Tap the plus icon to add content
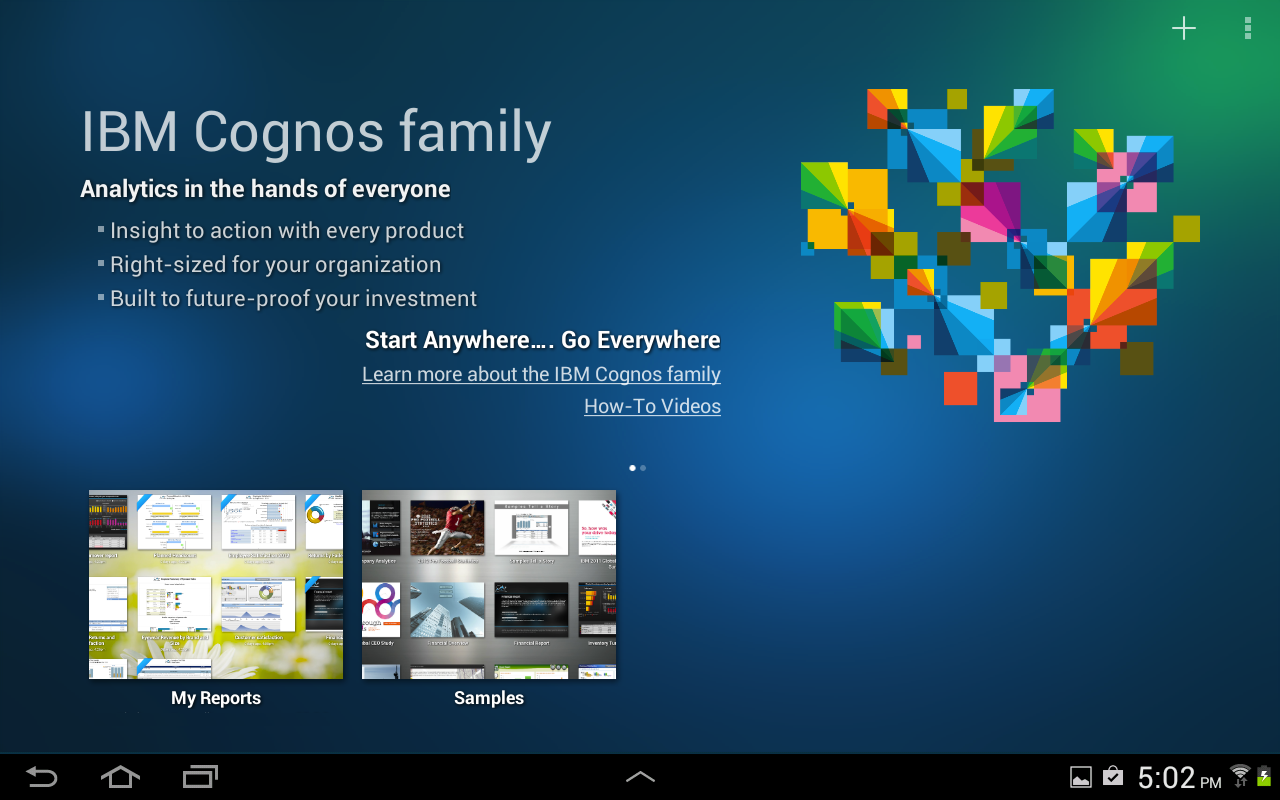The image size is (1280, 800). coord(1184,28)
